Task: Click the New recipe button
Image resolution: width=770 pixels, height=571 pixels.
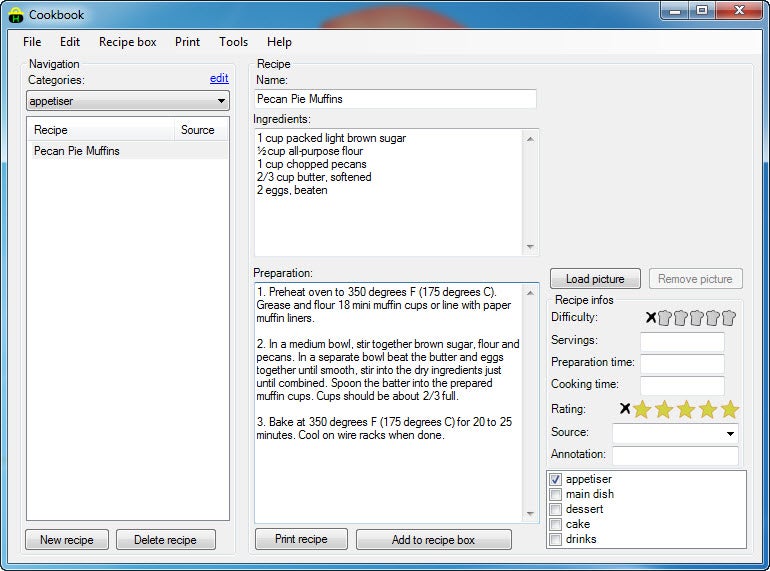Action: click(67, 540)
